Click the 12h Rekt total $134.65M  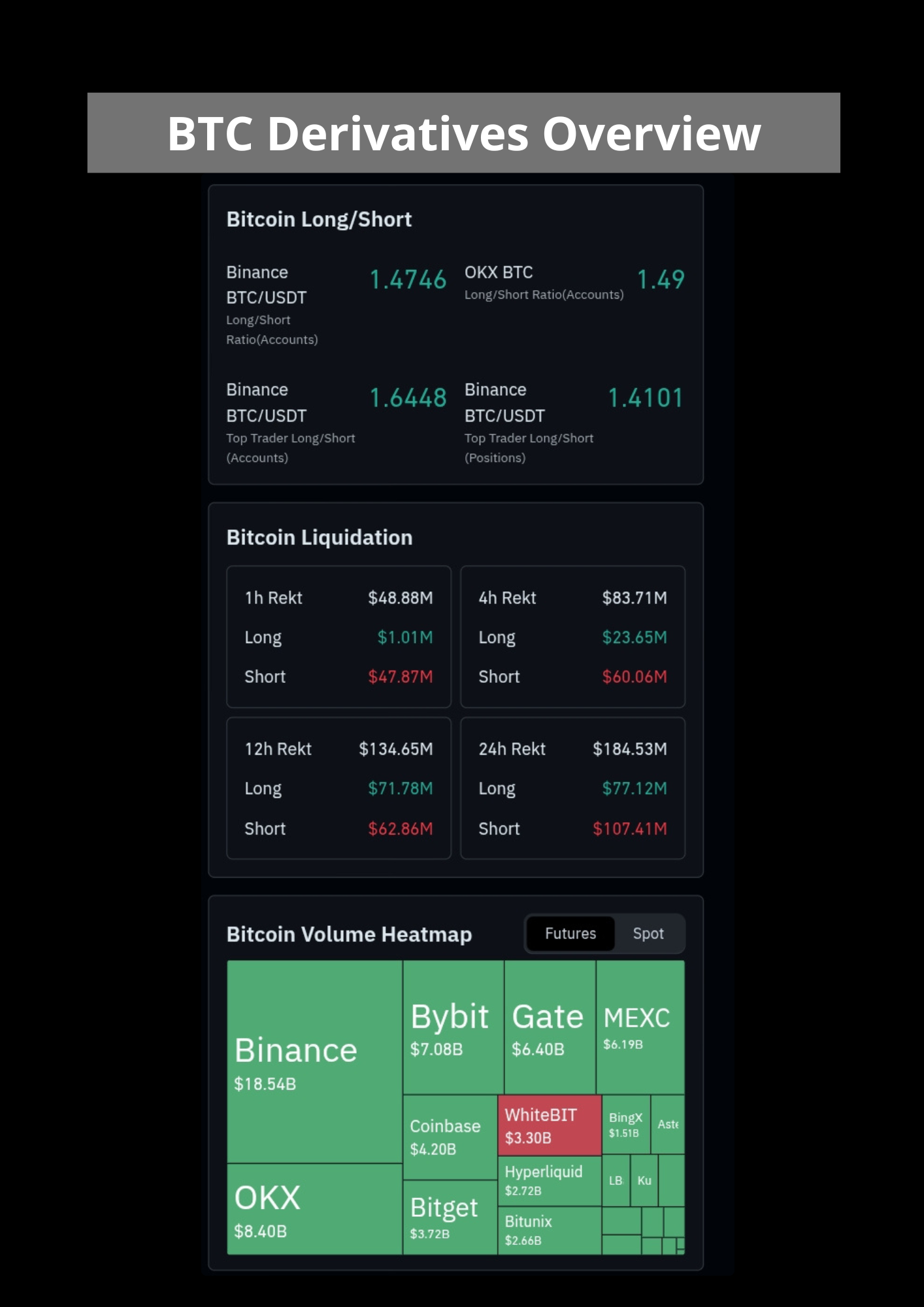(x=395, y=749)
